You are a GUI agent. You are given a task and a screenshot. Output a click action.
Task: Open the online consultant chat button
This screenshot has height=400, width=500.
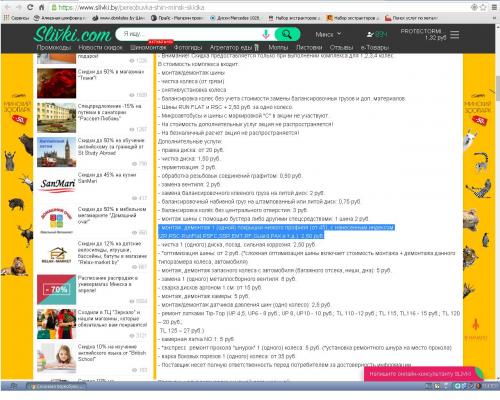click(x=421, y=374)
